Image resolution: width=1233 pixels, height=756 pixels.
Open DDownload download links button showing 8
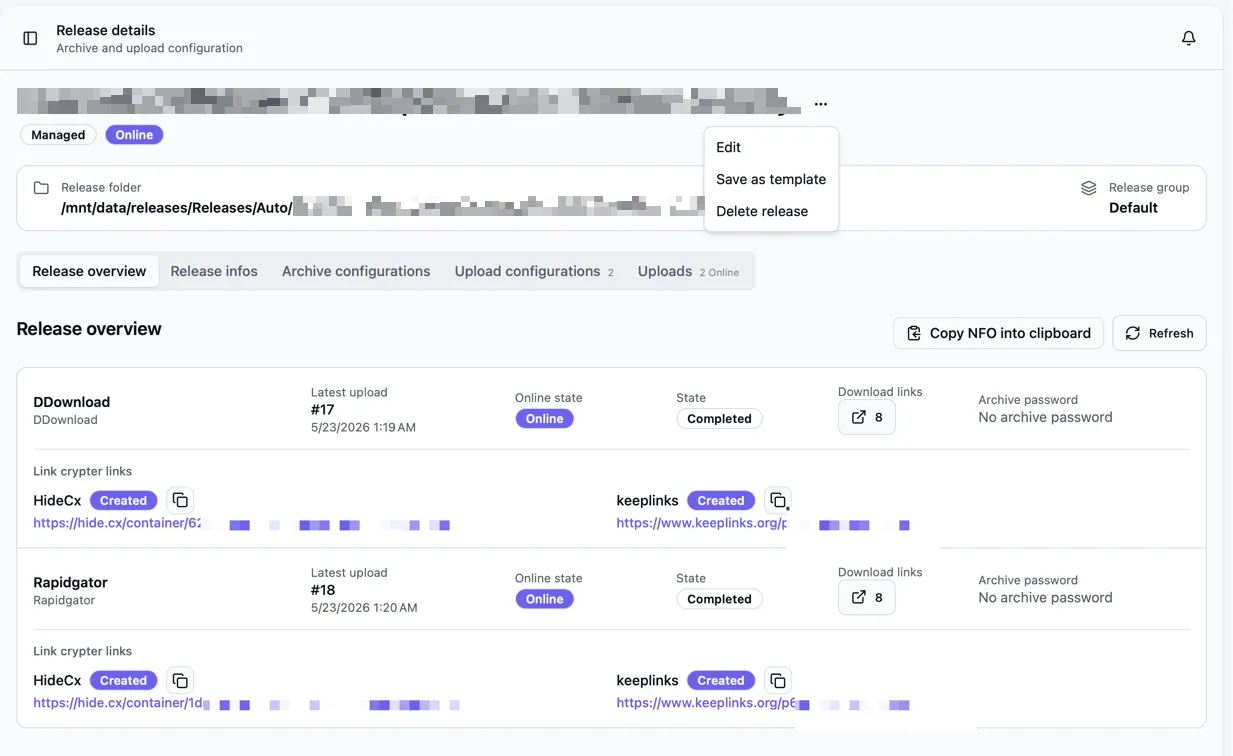pos(867,417)
